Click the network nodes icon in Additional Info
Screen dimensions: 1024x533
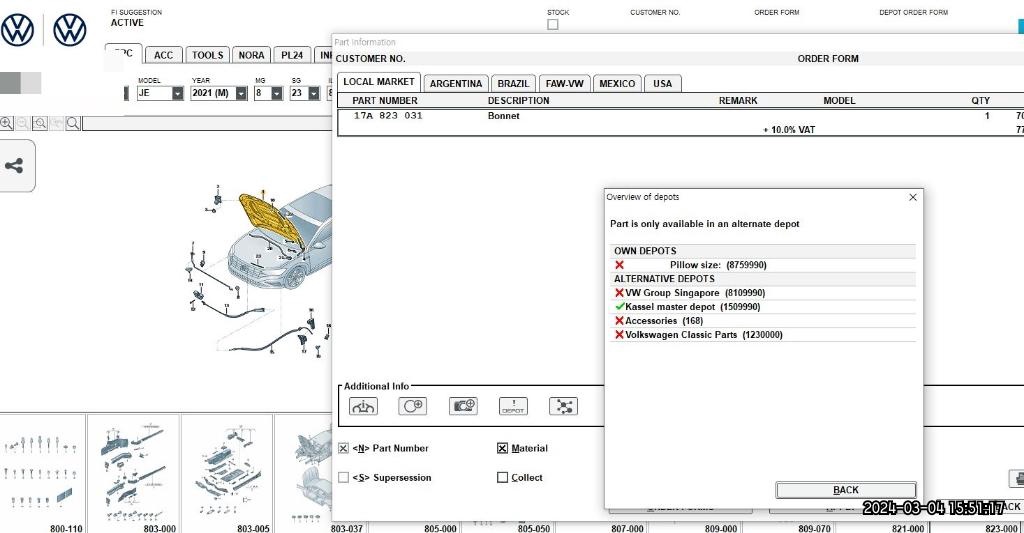(563, 406)
